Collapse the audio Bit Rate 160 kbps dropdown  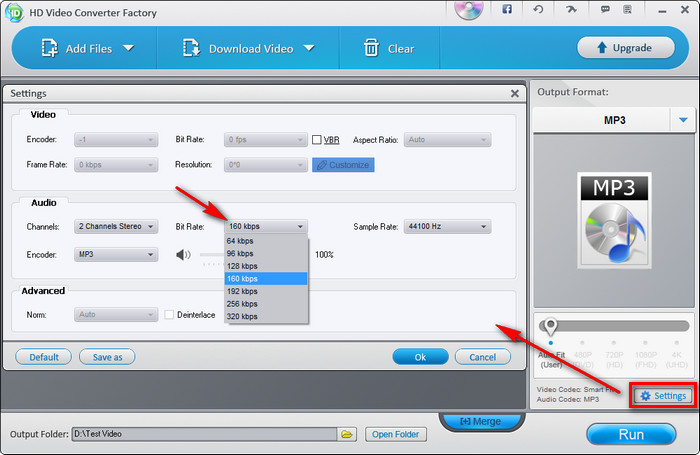coord(266,226)
